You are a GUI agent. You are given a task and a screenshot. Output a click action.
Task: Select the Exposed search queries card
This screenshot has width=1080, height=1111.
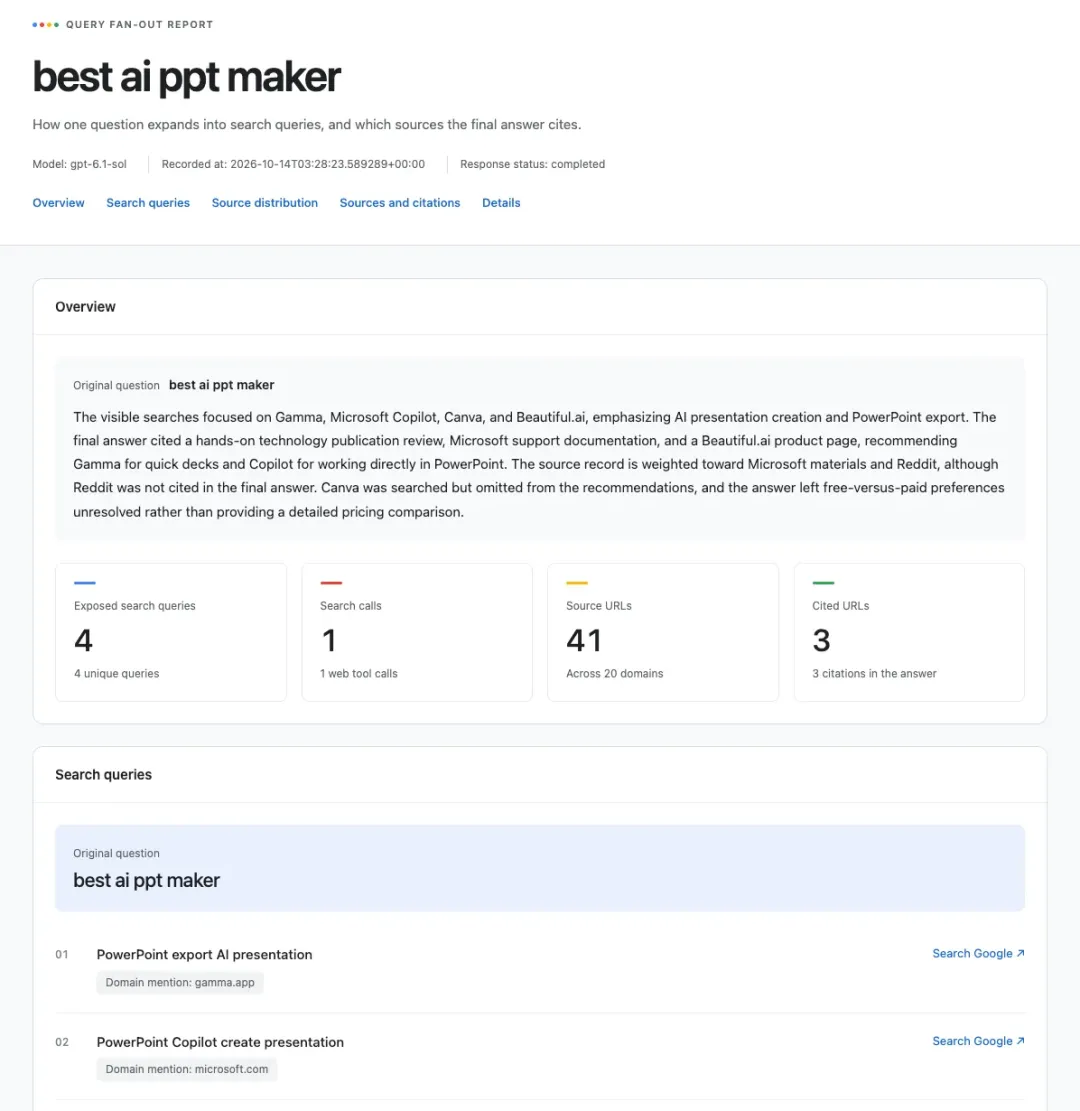pos(171,632)
